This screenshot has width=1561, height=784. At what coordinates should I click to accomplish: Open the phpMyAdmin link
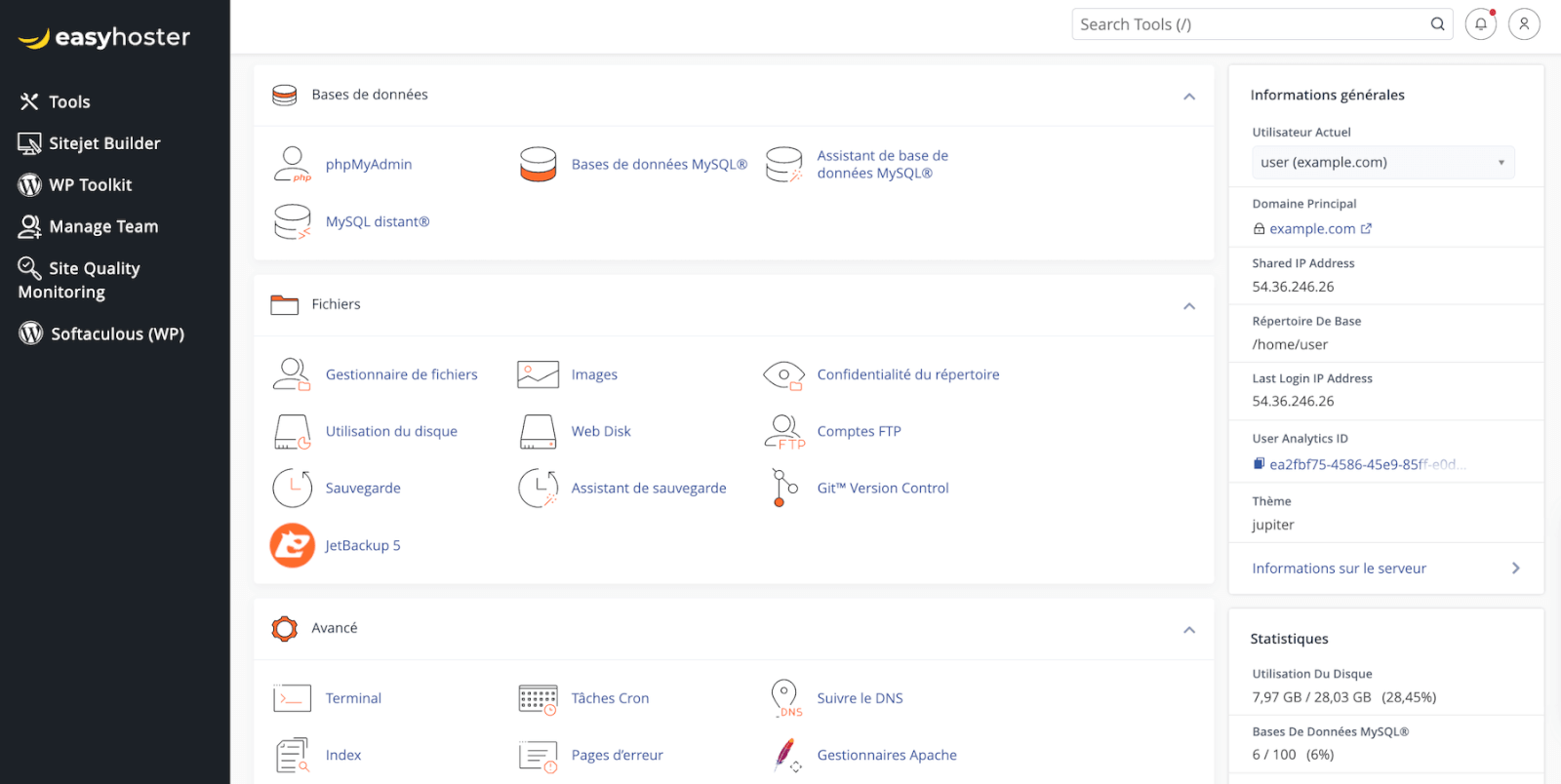pyautogui.click(x=369, y=165)
